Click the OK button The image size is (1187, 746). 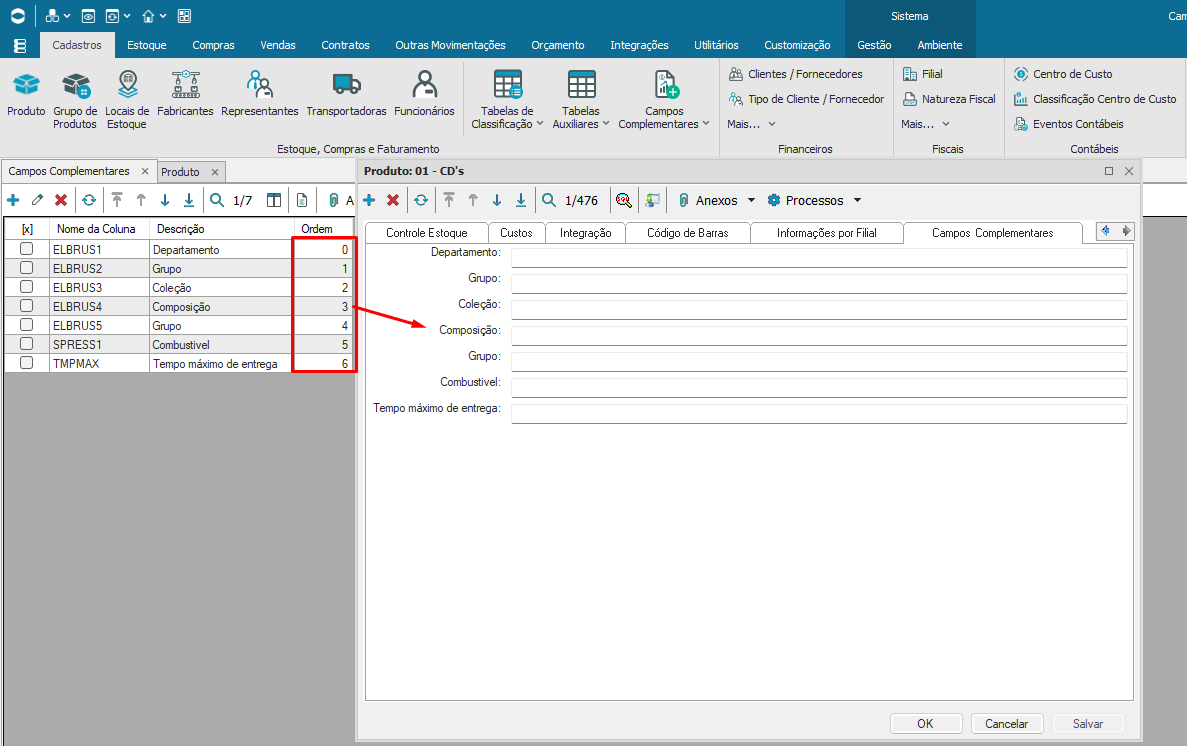click(926, 723)
